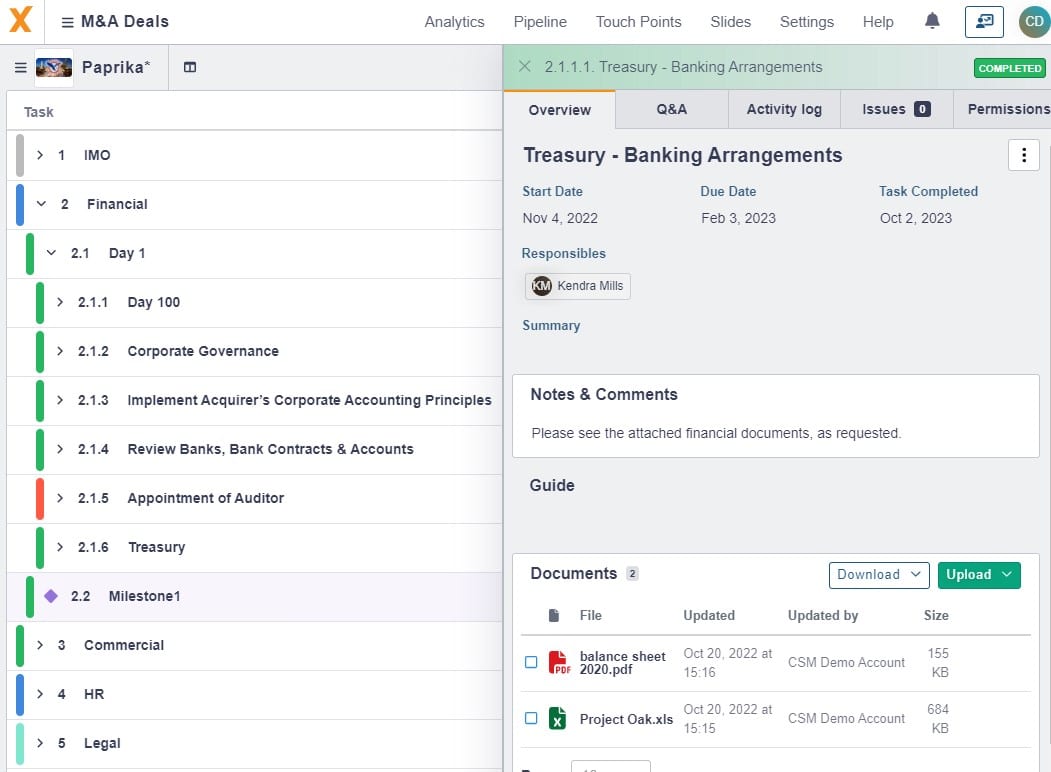Click the notification bell icon

932,21
